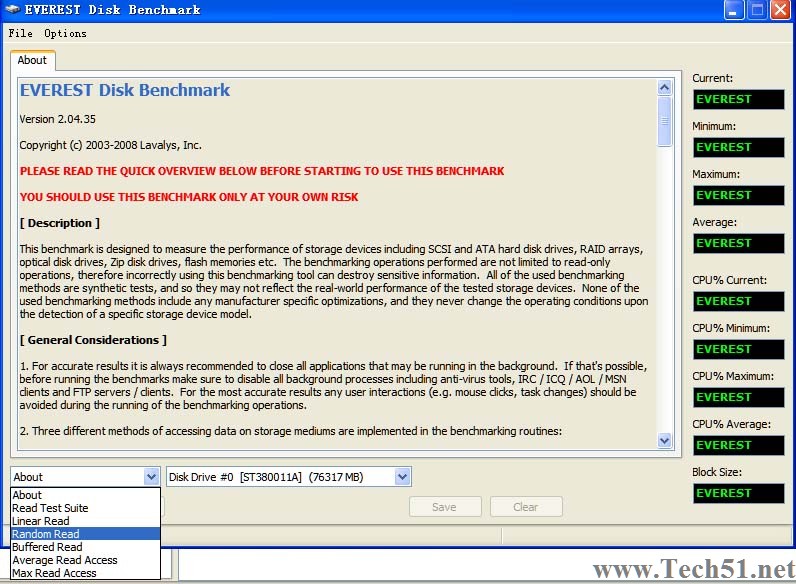796x584 pixels.
Task: Maximize the EVEREST Disk Benchmark window
Action: click(757, 10)
